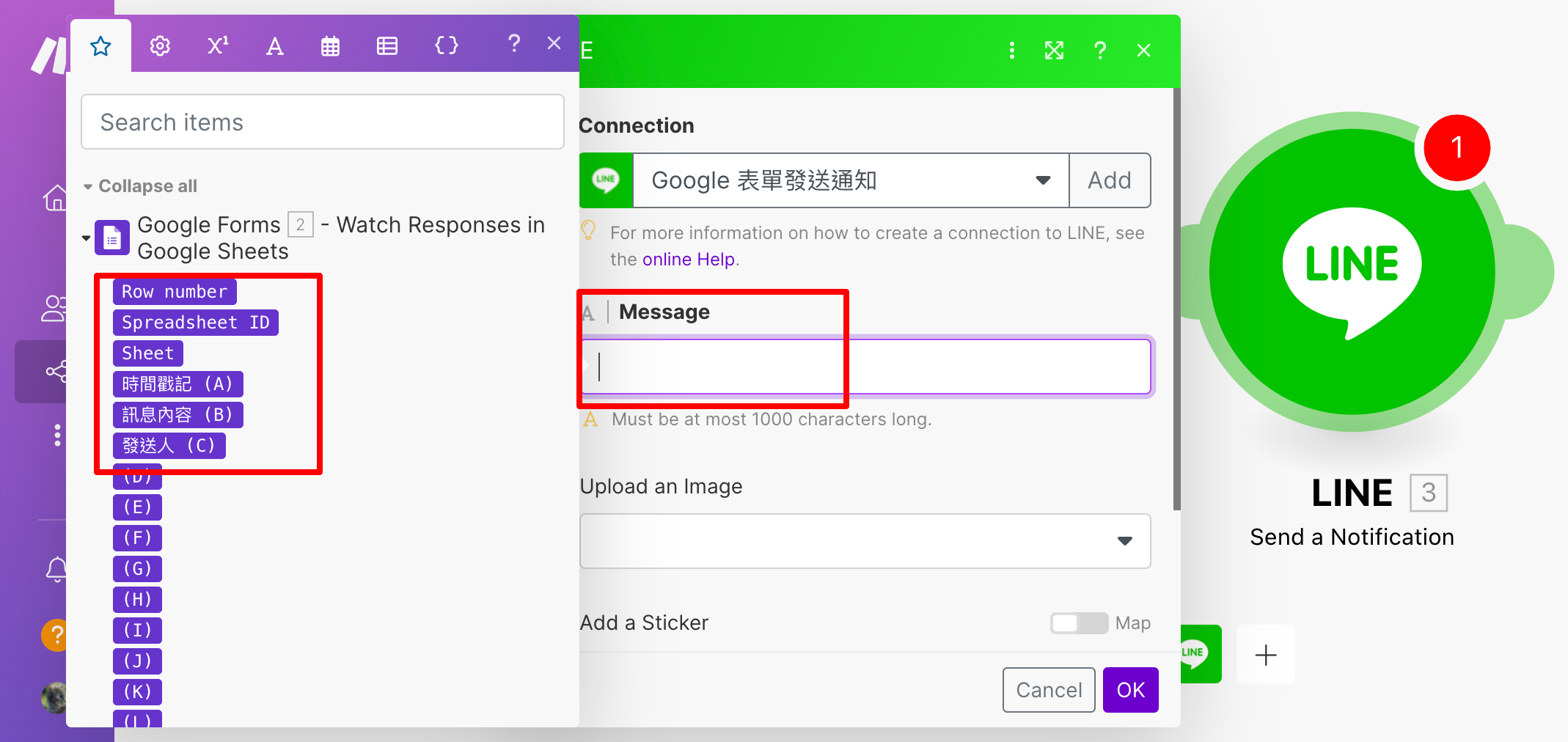
Task: Click the red badge on LINE module
Action: 1457,147
